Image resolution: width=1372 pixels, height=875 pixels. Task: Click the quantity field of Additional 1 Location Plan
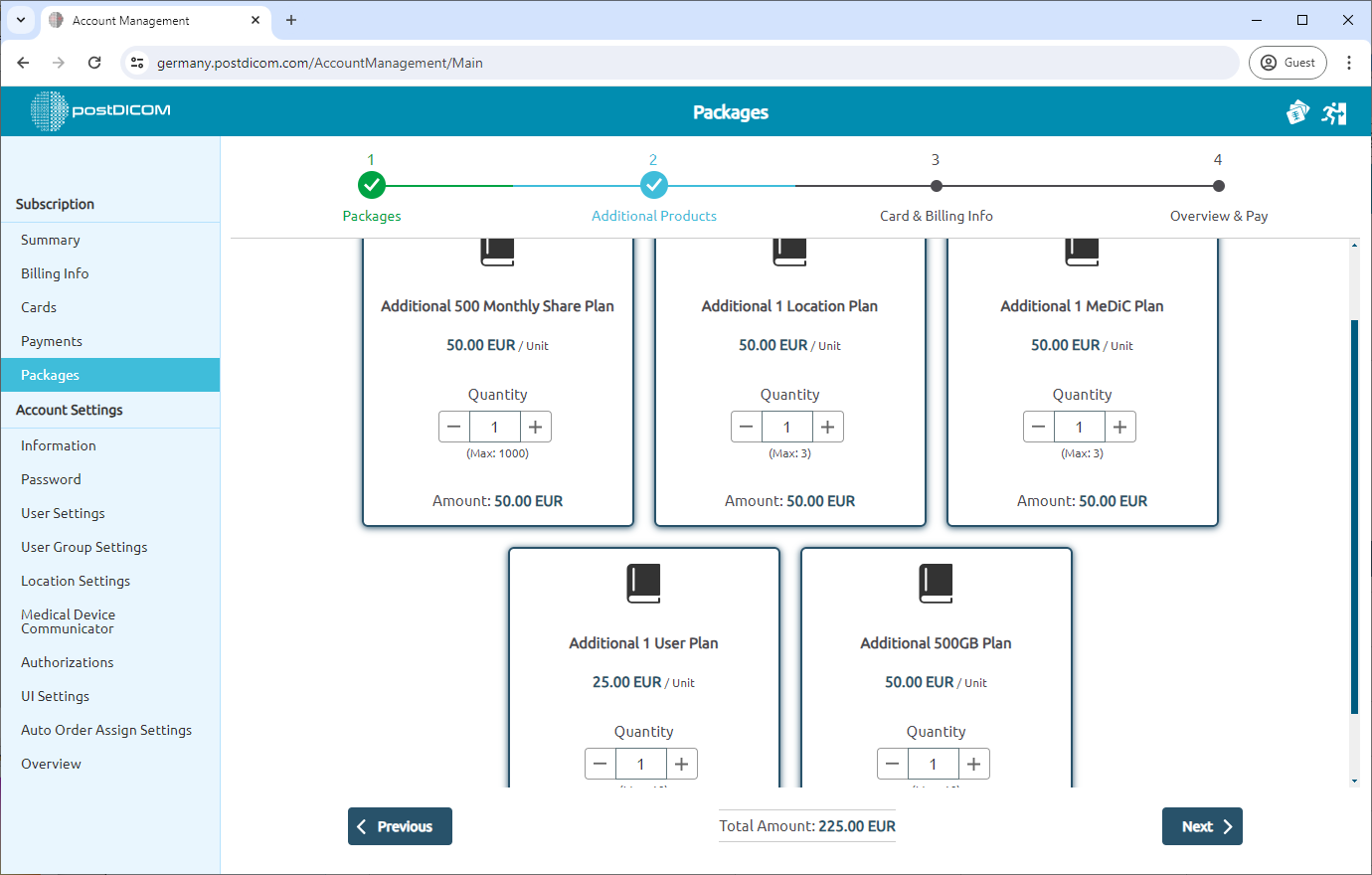[786, 427]
